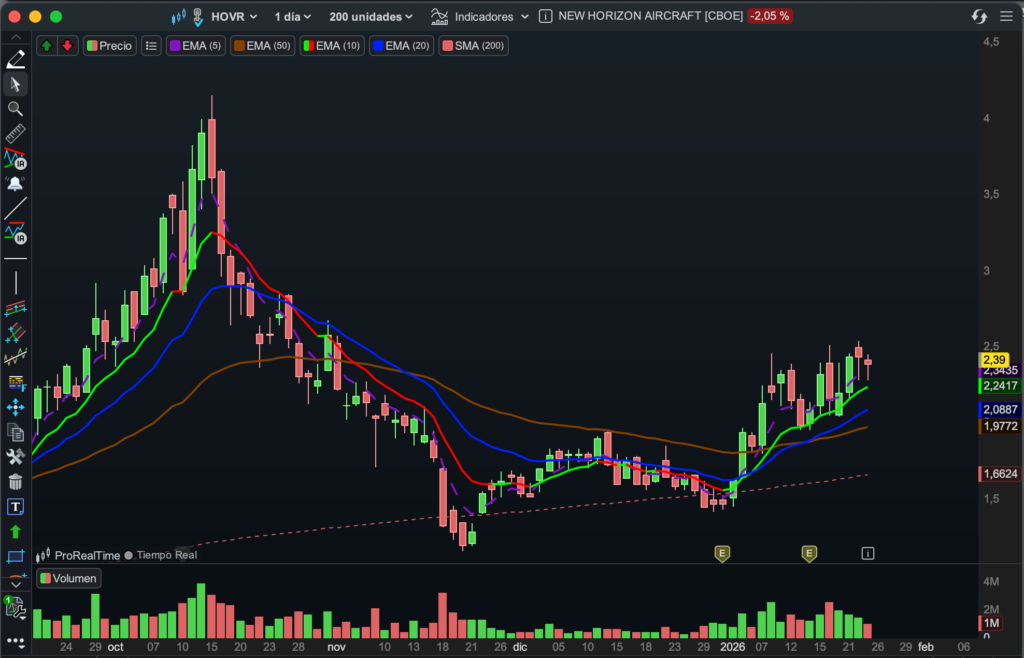Activate the magnifying glass zoom tool
The width and height of the screenshot is (1024, 658).
[15, 109]
